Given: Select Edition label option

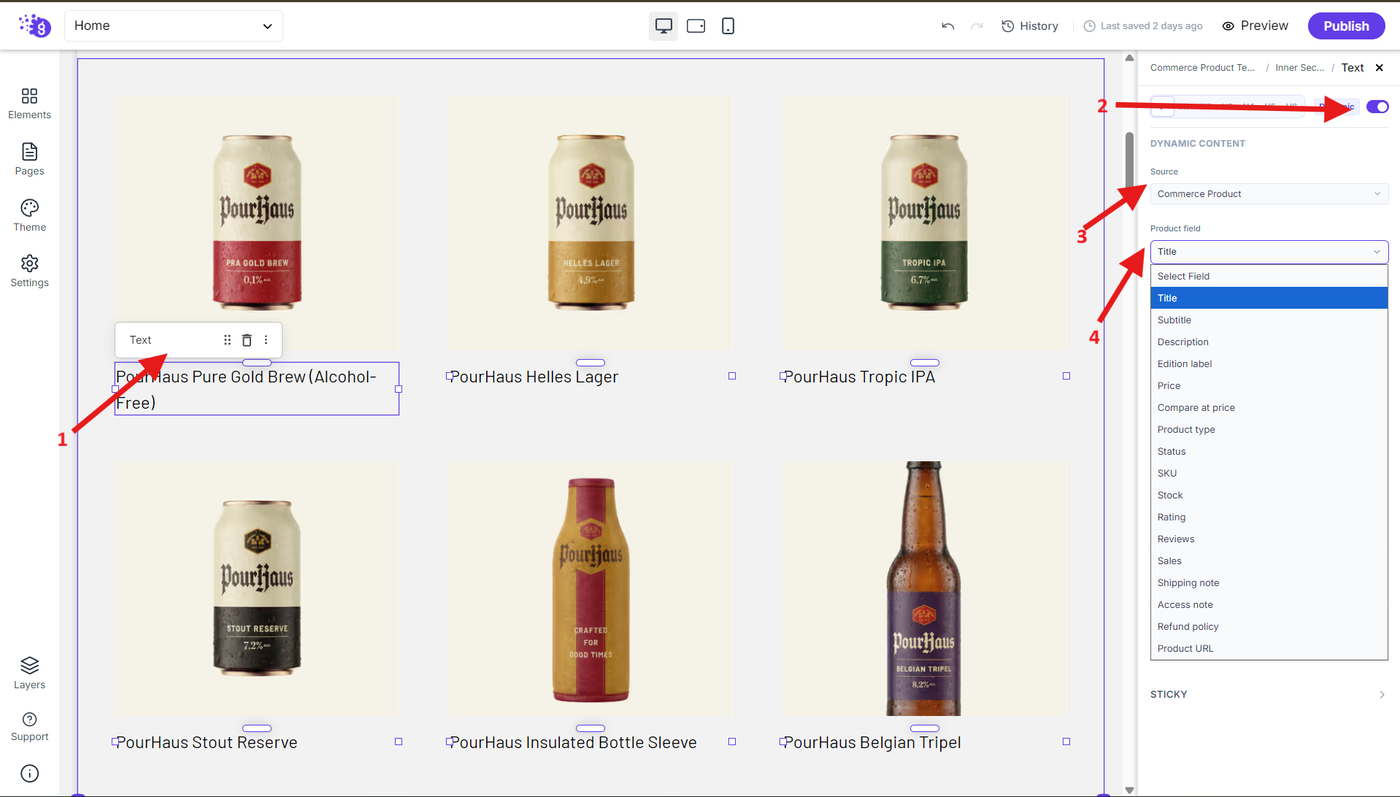Looking at the screenshot, I should tap(1269, 364).
